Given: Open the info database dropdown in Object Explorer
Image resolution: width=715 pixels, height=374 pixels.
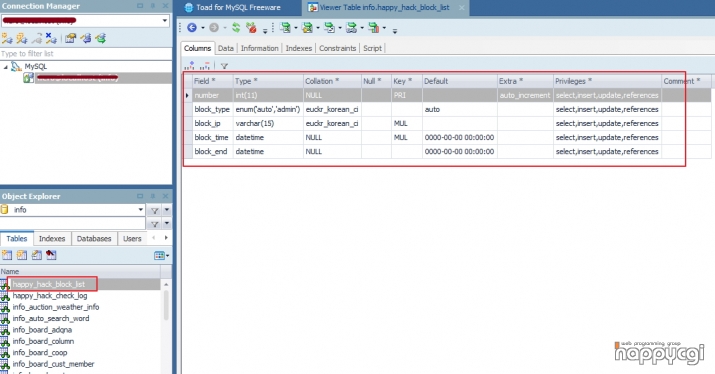Looking at the screenshot, I should click(x=140, y=210).
